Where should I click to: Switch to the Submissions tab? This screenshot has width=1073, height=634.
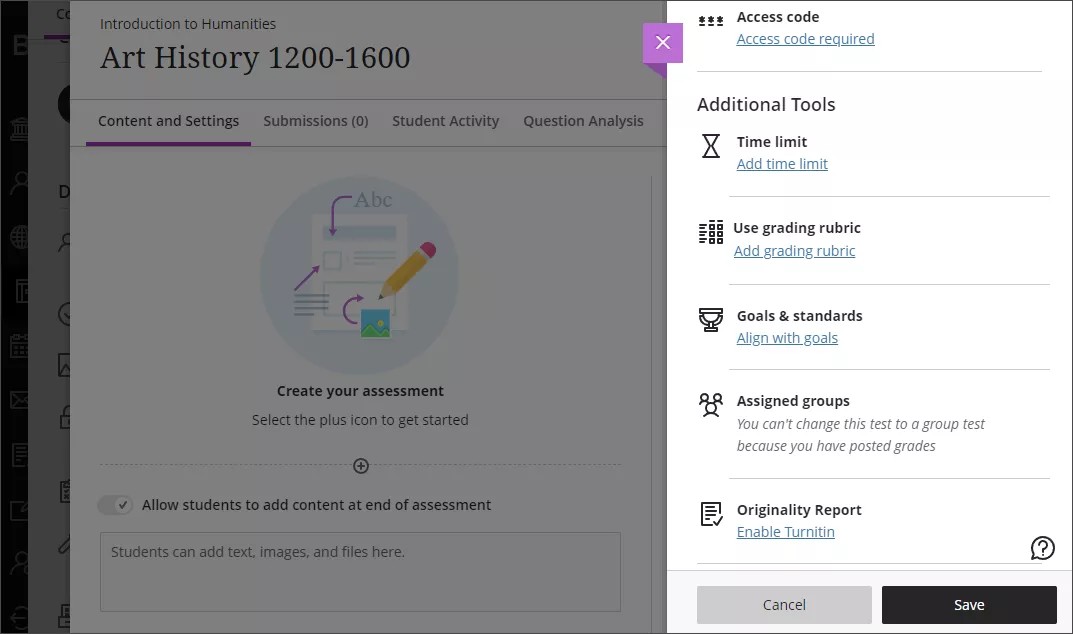315,120
